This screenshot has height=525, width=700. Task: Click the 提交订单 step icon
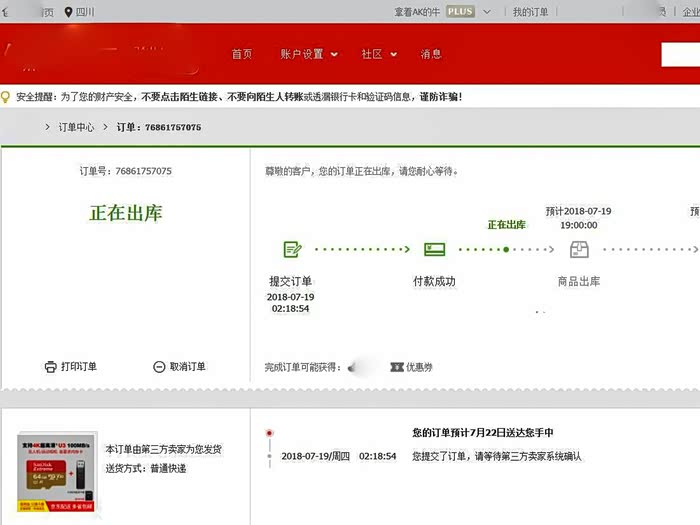pos(292,249)
